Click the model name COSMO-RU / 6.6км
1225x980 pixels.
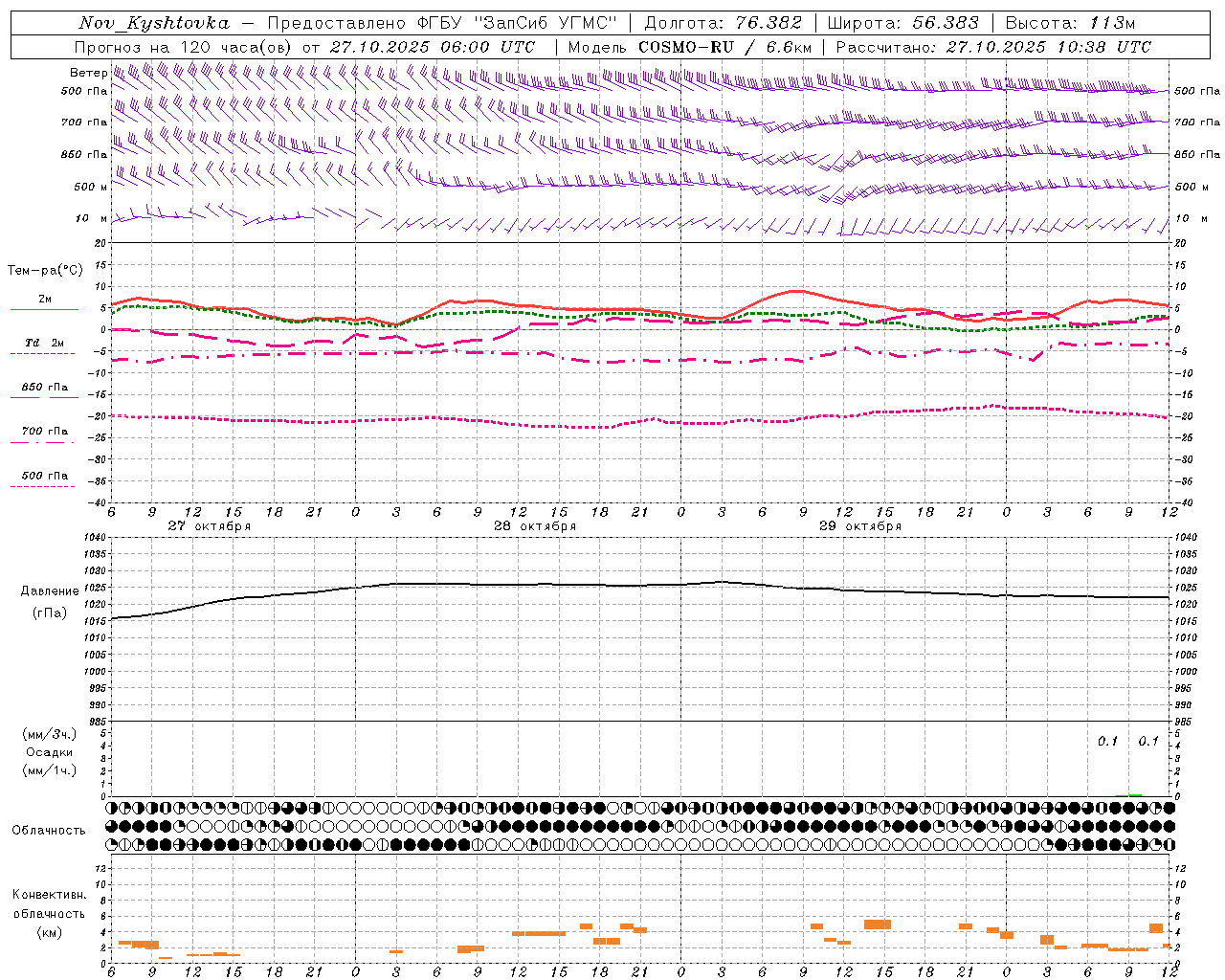pos(725,47)
